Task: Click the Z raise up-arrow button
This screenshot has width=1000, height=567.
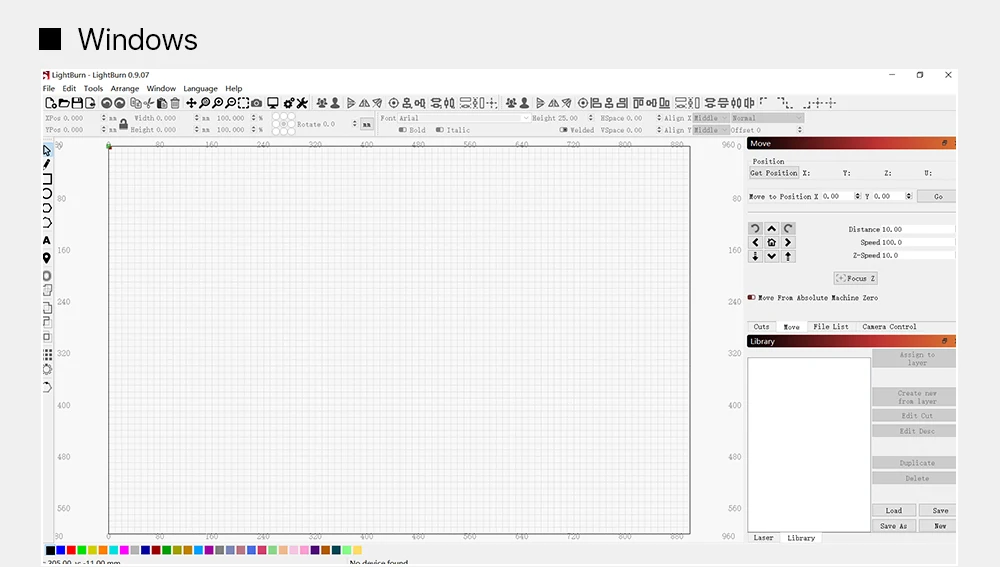Action: 788,256
